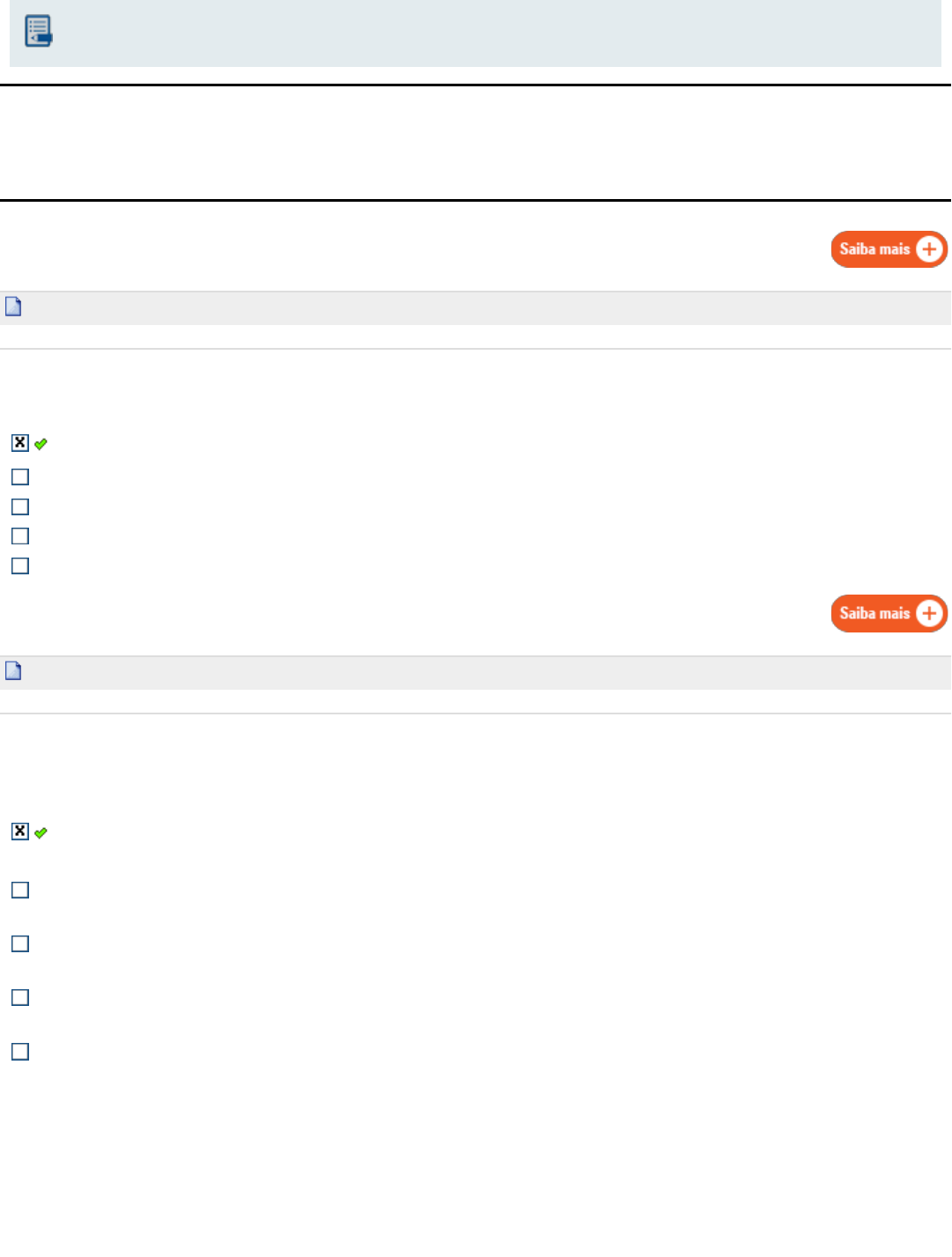The height and width of the screenshot is (1257, 952).
Task: Check the last option in second question
Action: point(20,1053)
